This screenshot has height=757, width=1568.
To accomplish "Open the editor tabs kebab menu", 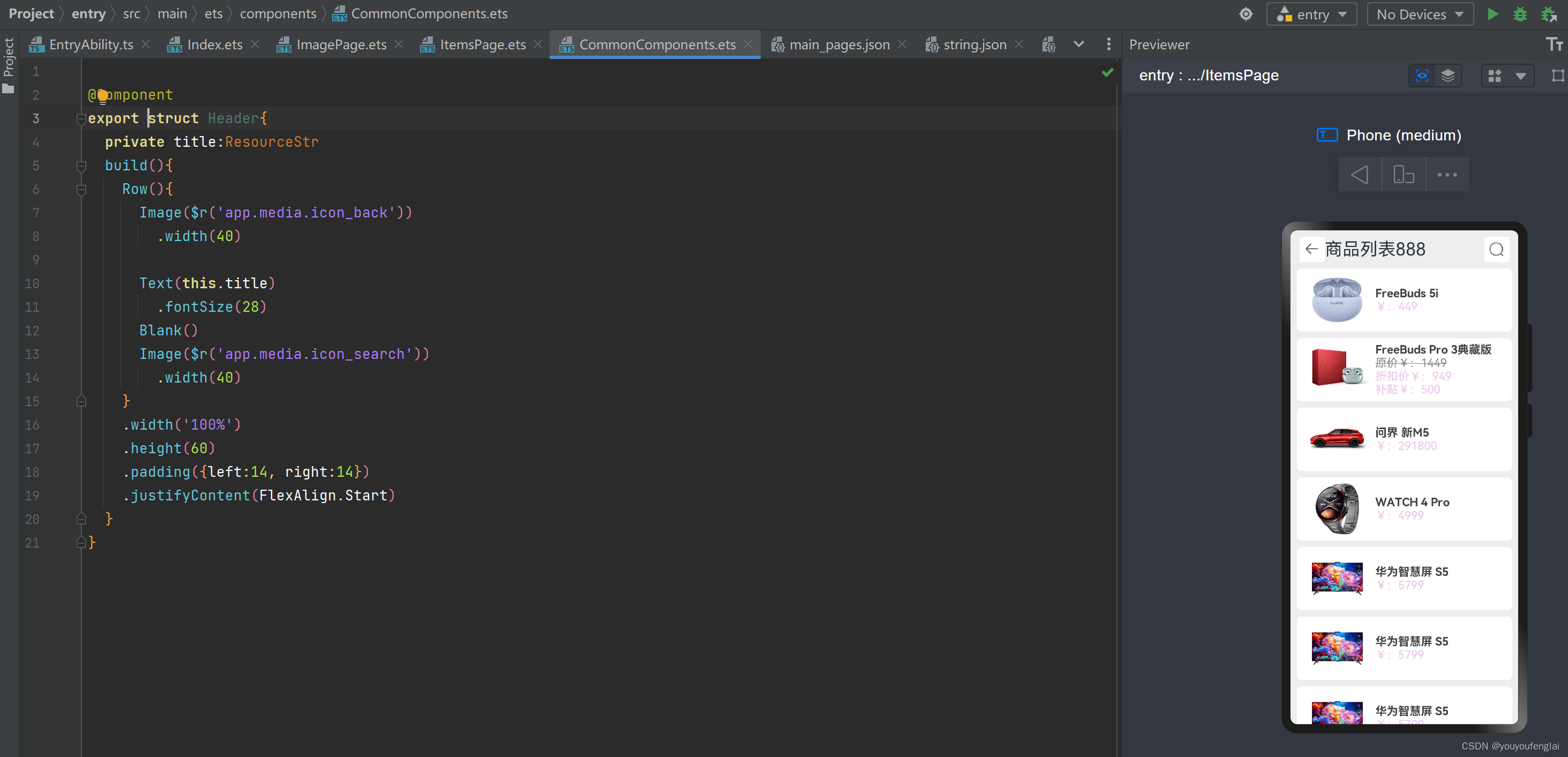I will [1108, 44].
